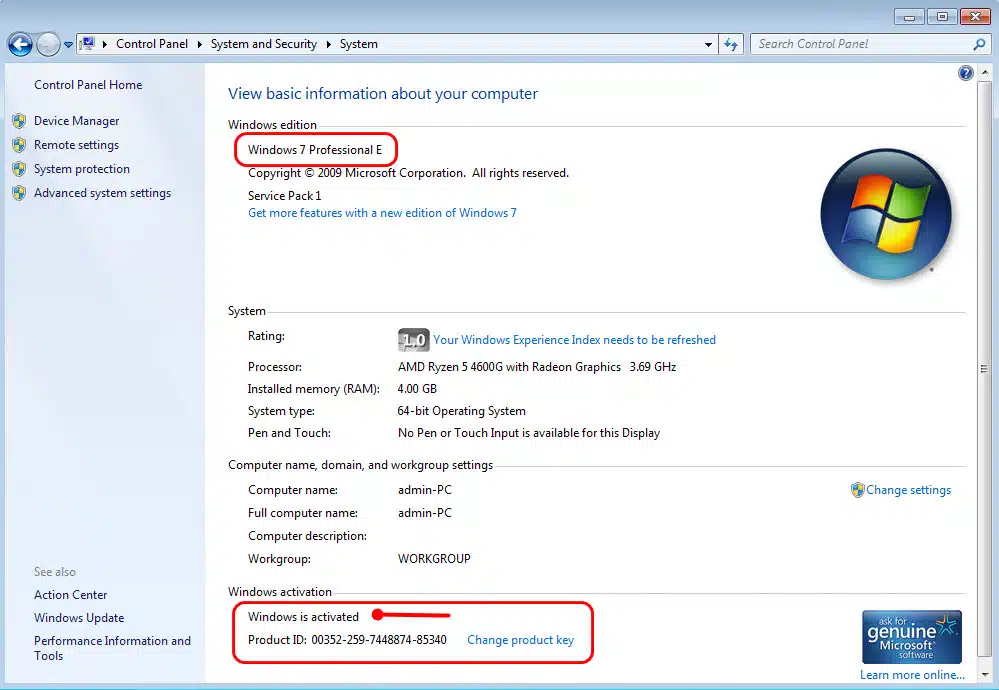This screenshot has height=690, width=999.
Task: Open Advanced system settings
Action: pos(103,193)
